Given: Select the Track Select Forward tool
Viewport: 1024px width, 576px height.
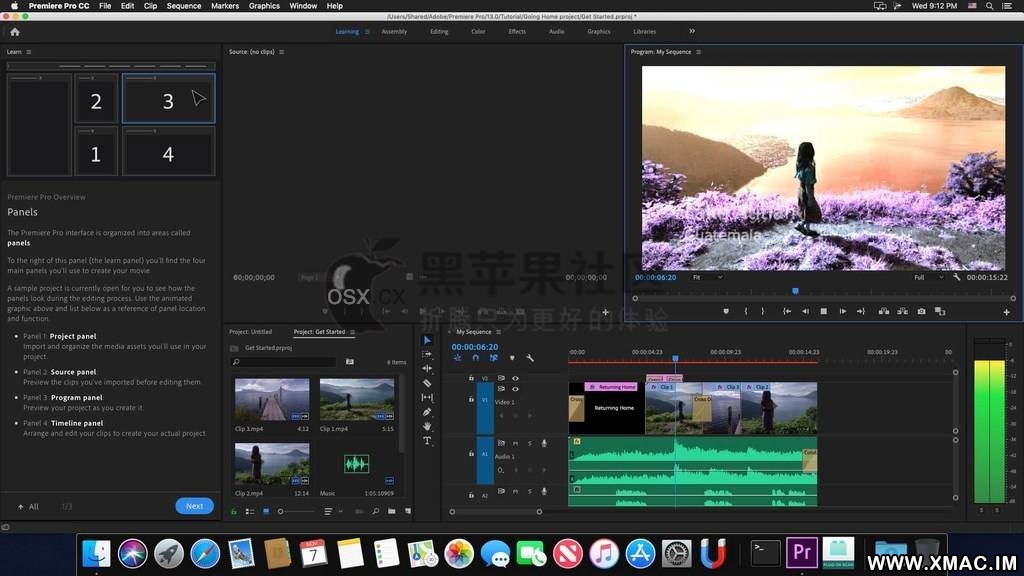Looking at the screenshot, I should point(427,354).
